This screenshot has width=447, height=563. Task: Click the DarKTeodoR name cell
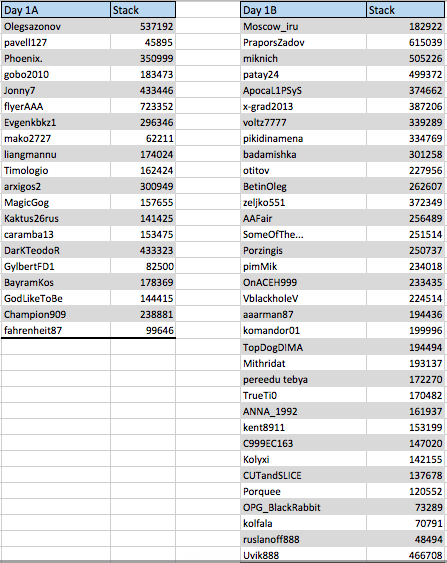(56, 250)
